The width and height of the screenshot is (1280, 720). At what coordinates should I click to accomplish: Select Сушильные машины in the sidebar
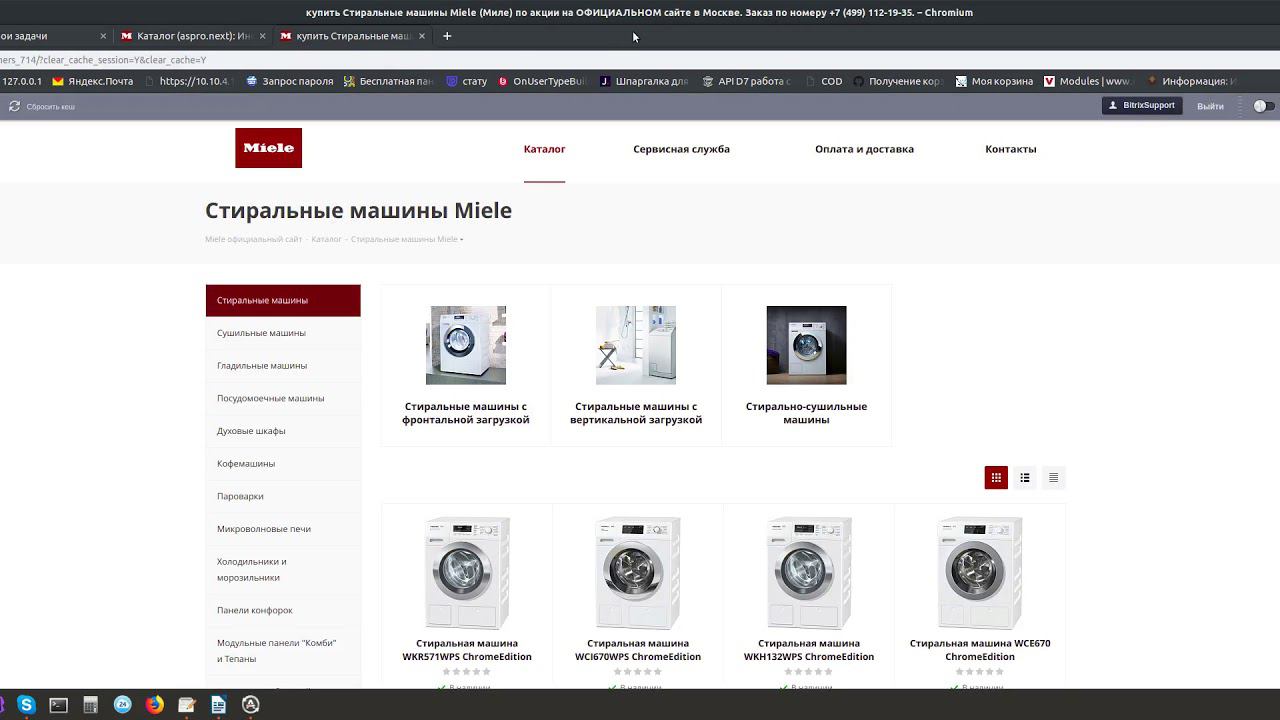(283, 333)
